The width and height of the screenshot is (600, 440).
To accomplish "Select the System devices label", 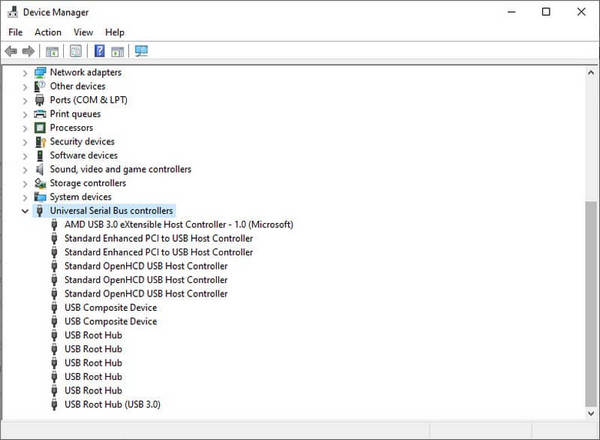I will (80, 197).
